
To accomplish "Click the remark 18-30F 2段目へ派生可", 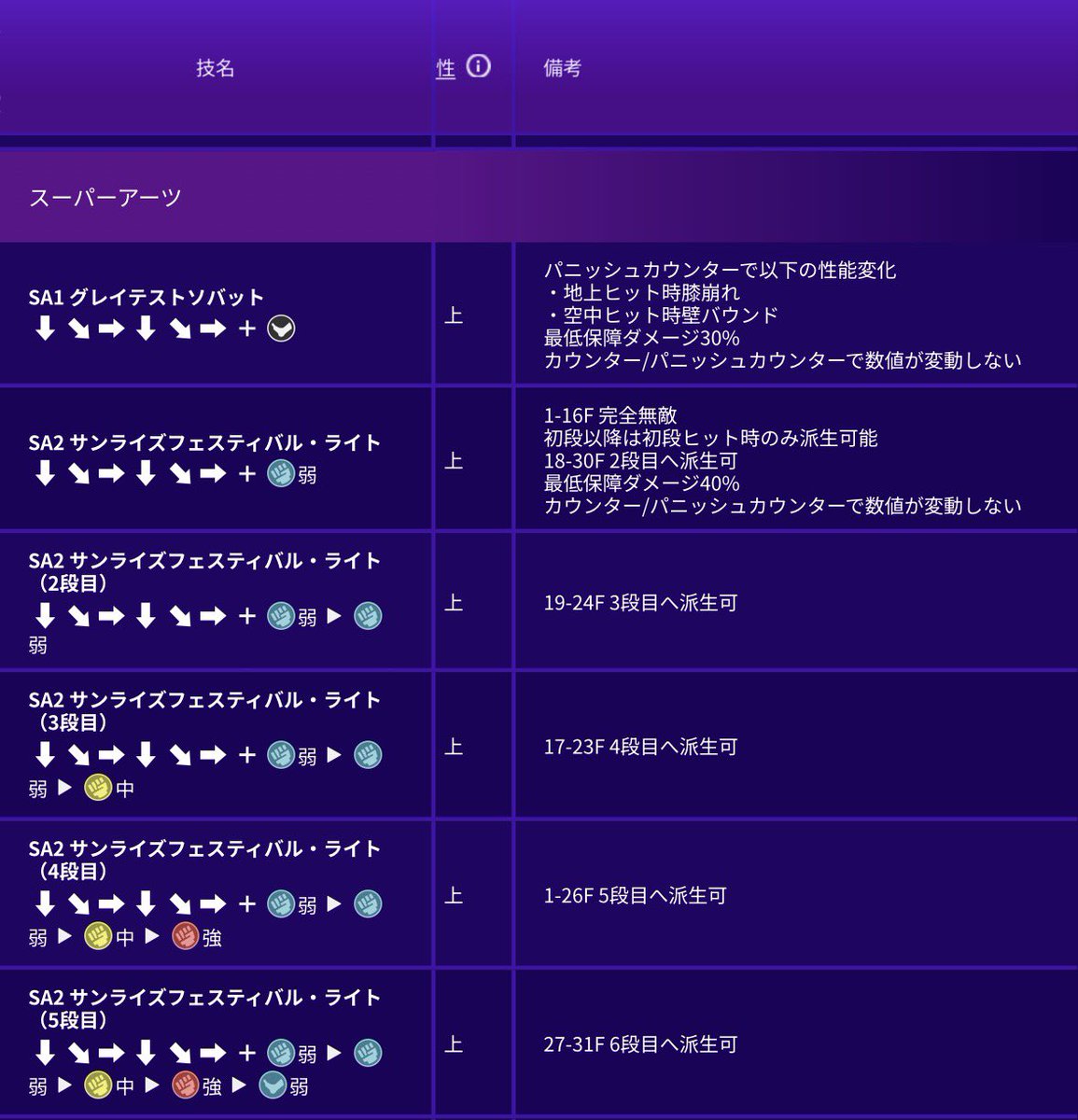I will pyautogui.click(x=640, y=460).
